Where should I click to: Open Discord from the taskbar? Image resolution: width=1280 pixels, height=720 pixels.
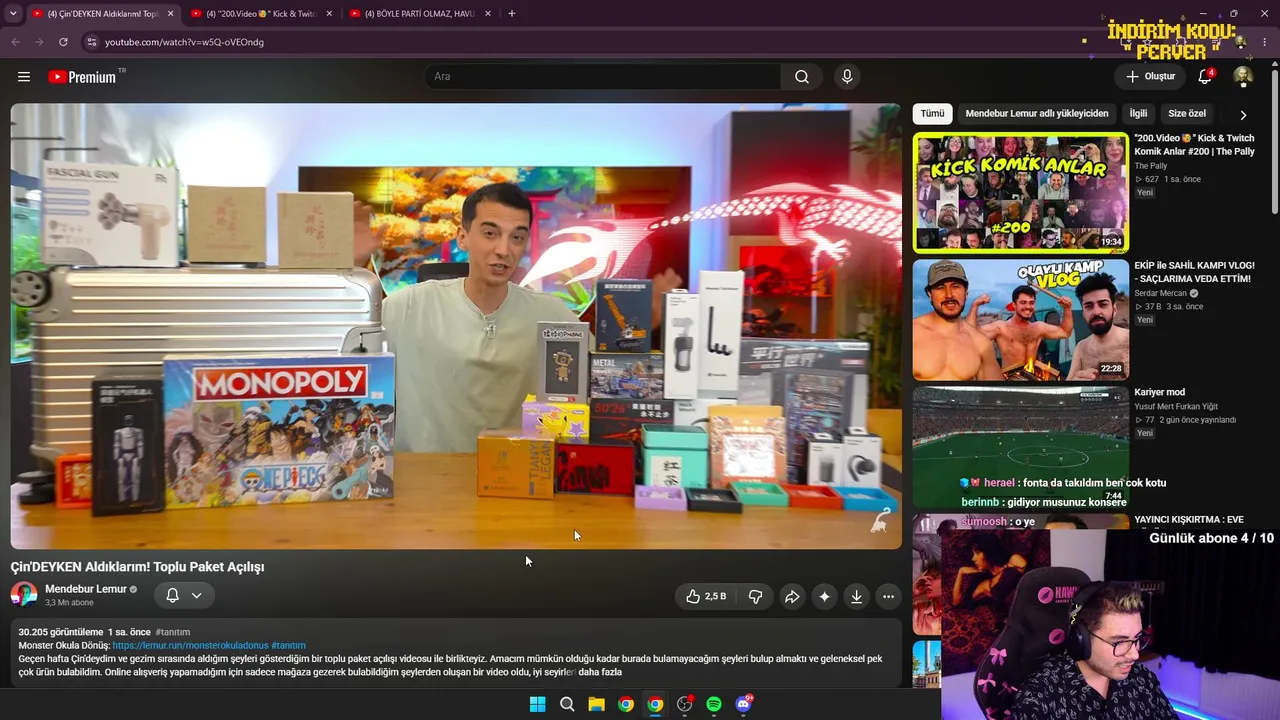pyautogui.click(x=743, y=704)
